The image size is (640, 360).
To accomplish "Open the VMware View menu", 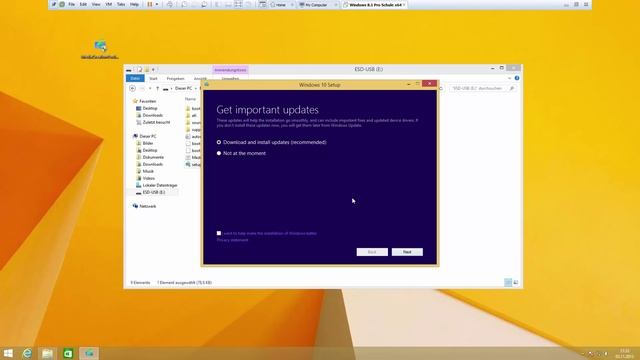I will coord(96,4).
